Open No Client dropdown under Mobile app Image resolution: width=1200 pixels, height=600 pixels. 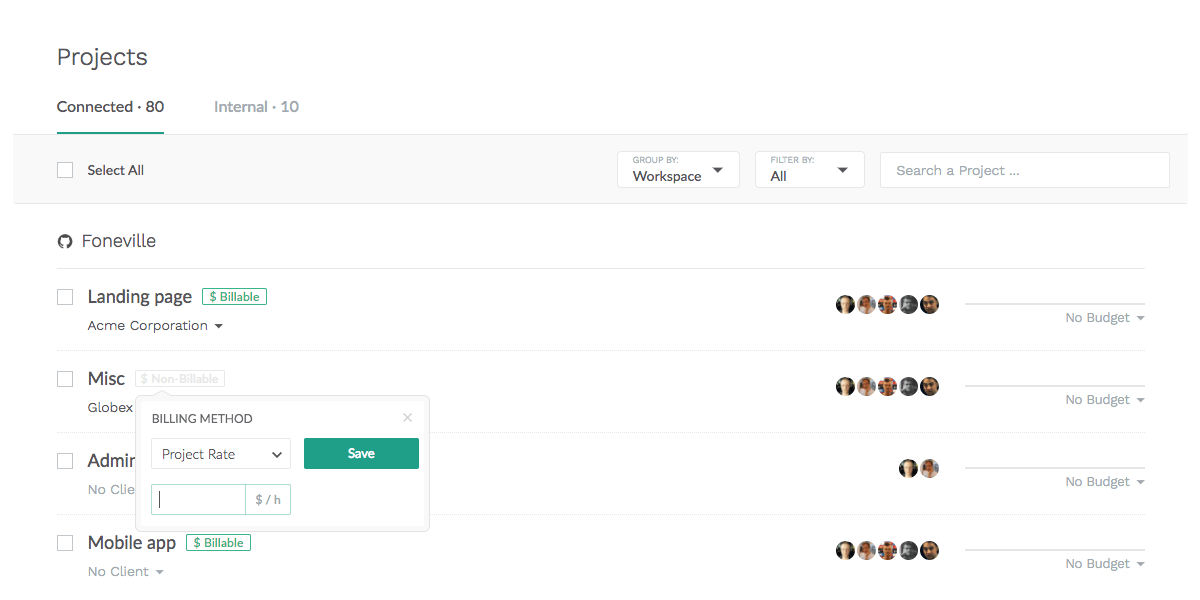(x=125, y=572)
